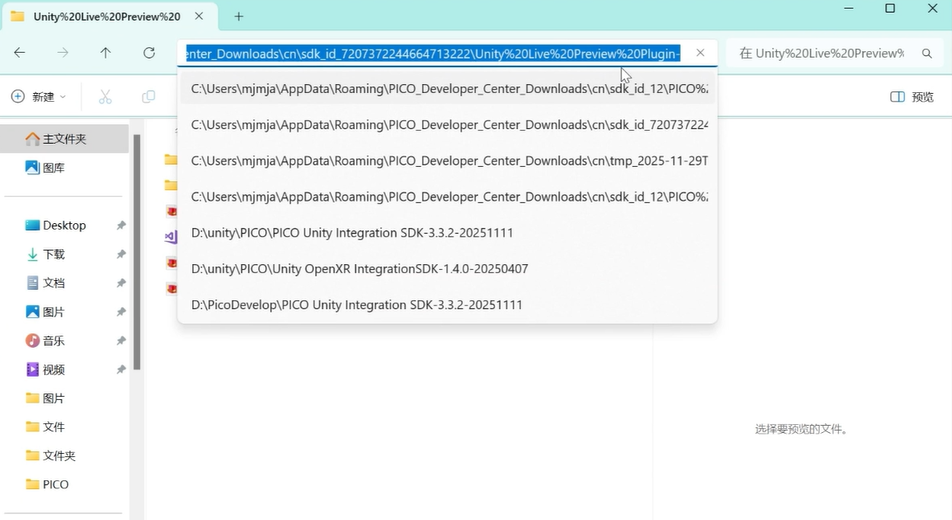This screenshot has height=520, width=952.
Task: Choose the tmp_2025-11-29T path suggestion
Action: pyautogui.click(x=448, y=161)
